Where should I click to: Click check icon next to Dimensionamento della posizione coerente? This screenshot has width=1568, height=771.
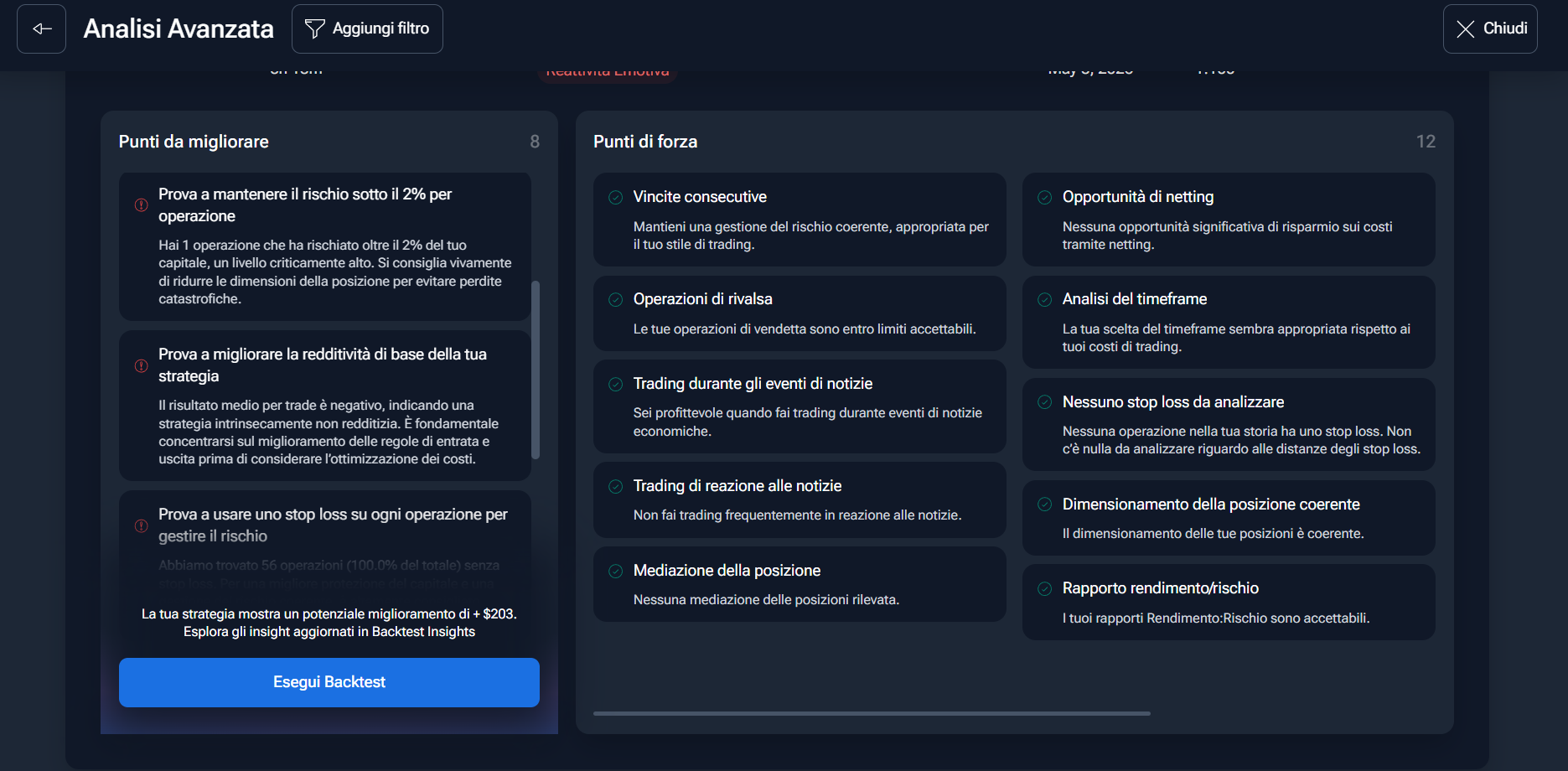pyautogui.click(x=1045, y=505)
